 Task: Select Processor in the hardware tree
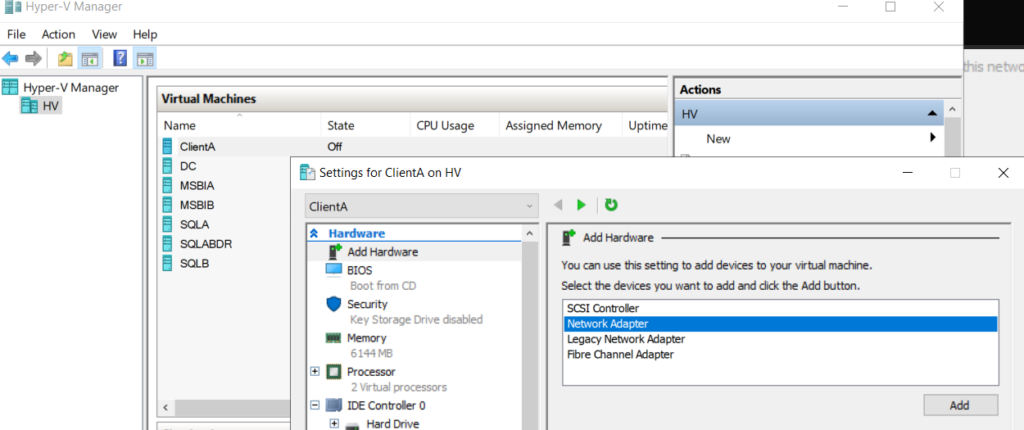(x=371, y=372)
